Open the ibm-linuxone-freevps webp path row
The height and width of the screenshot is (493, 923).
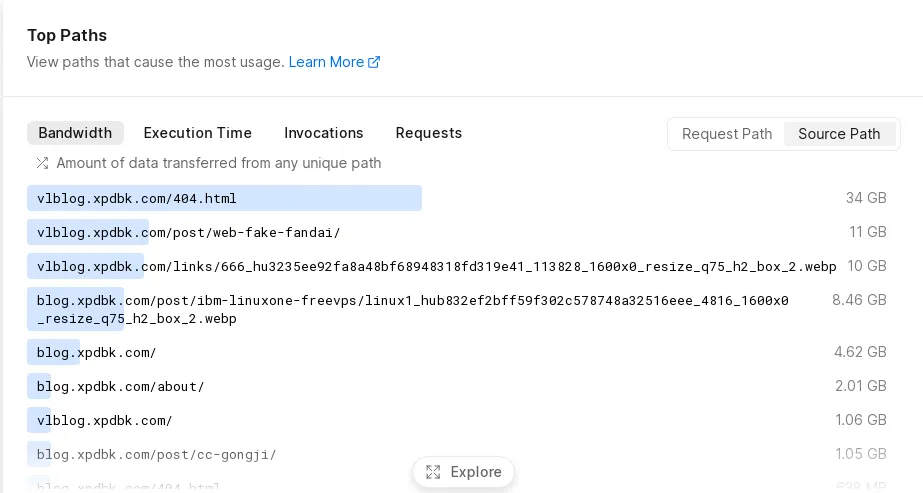pos(413,309)
